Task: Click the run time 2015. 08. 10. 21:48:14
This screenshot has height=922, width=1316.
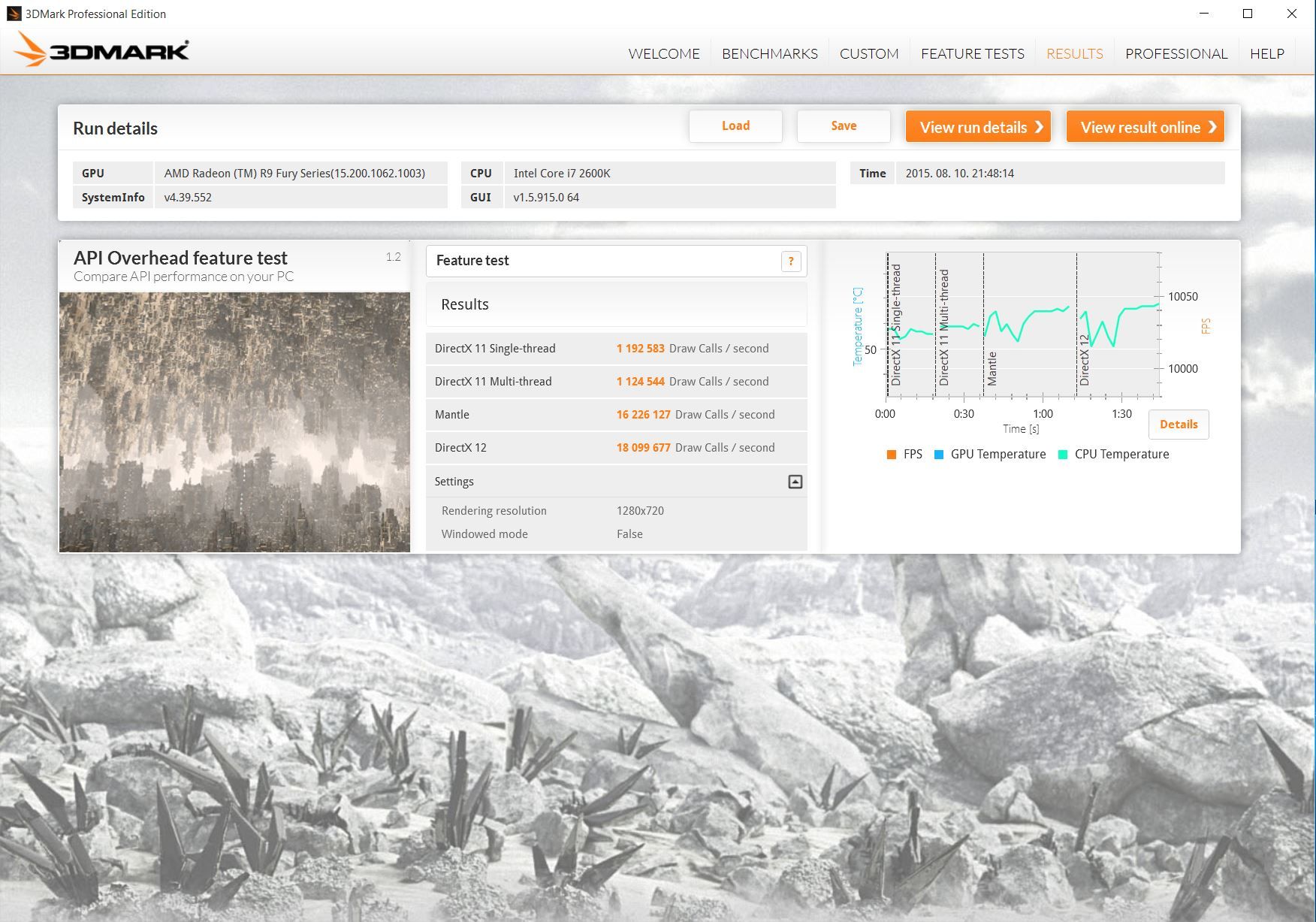Action: coord(959,174)
